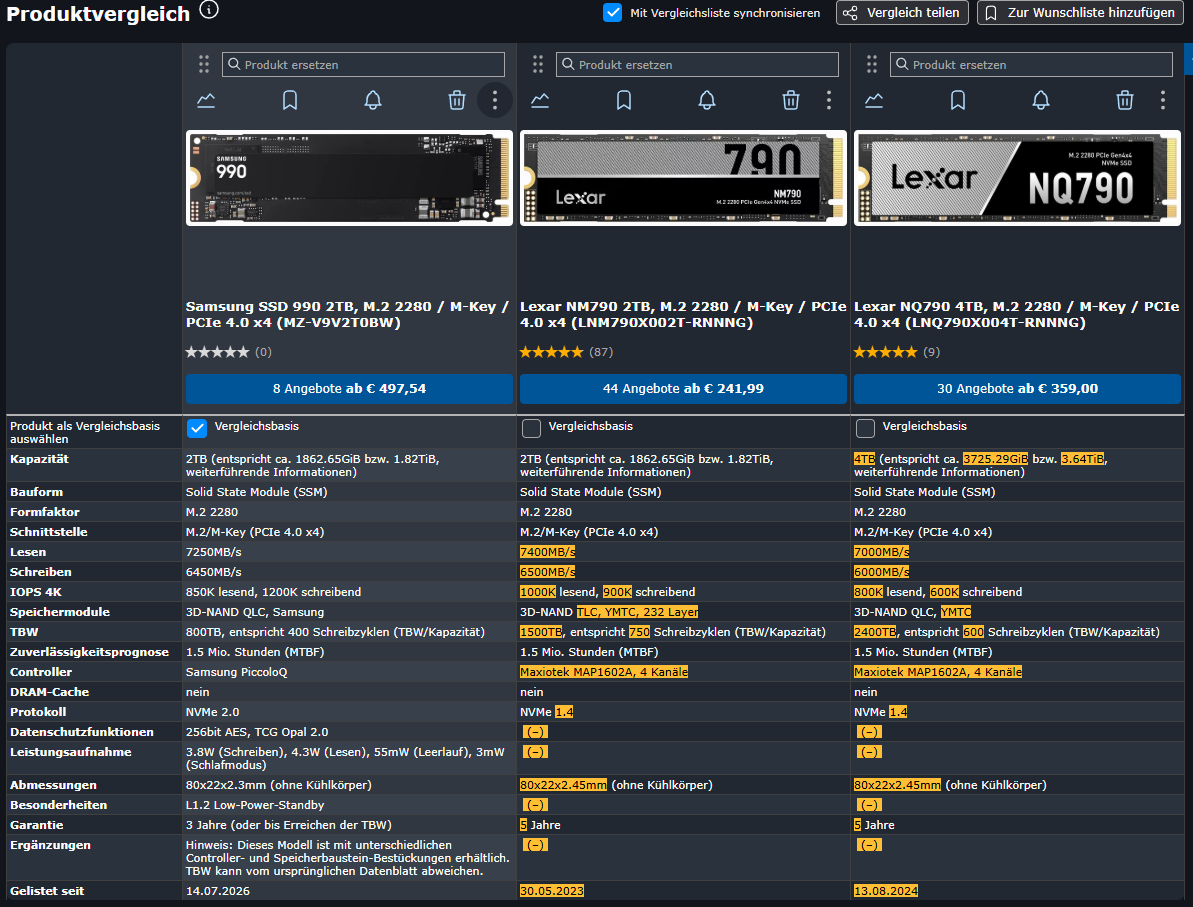Check Vergleichsbasis for Lexar NQ790
1193x907 pixels.
[x=865, y=428]
